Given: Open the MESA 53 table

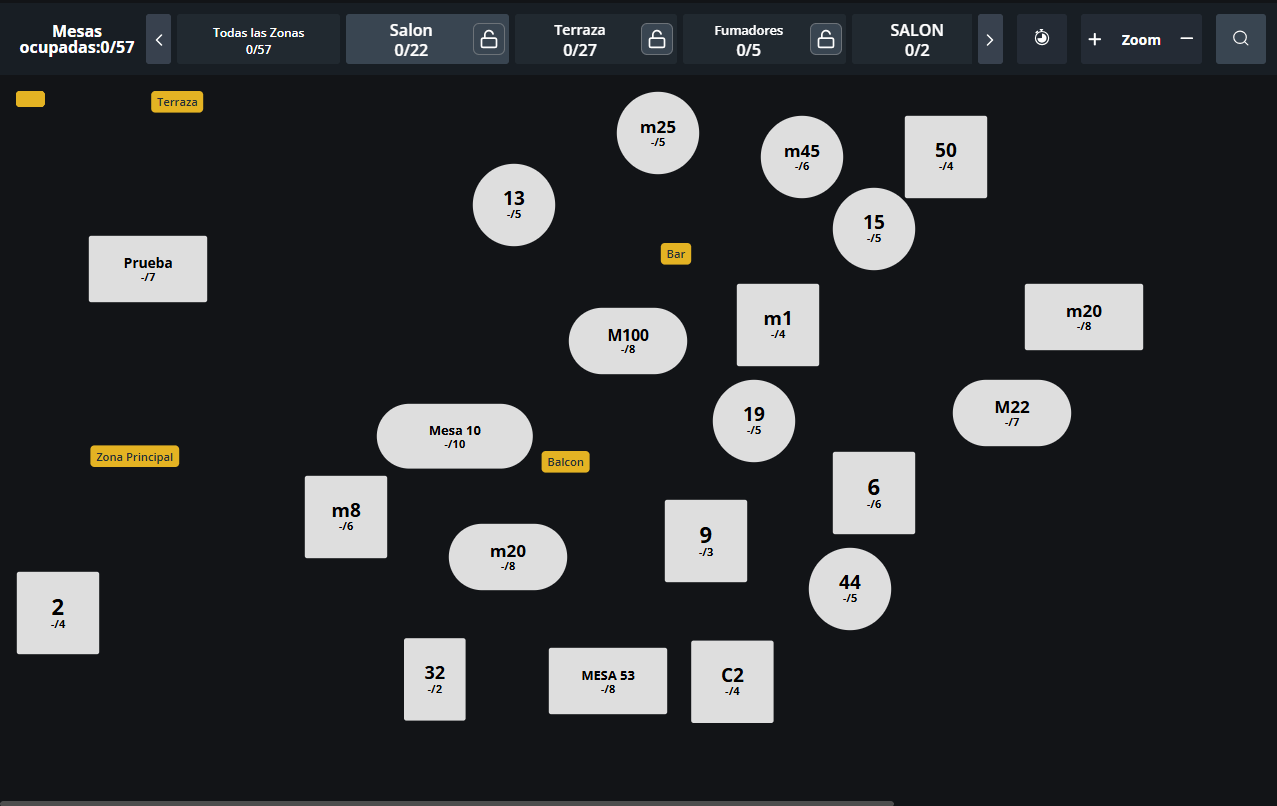Looking at the screenshot, I should (x=608, y=681).
